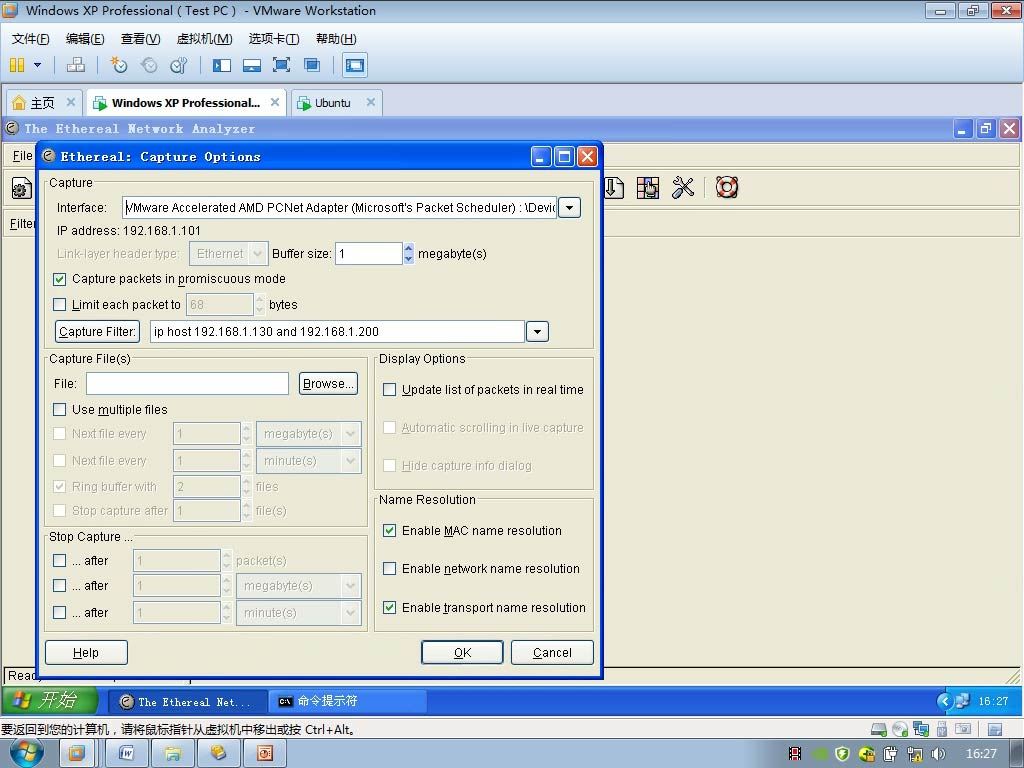1024x768 pixels.
Task: Open VMware 查看(V) menu
Action: pos(140,39)
